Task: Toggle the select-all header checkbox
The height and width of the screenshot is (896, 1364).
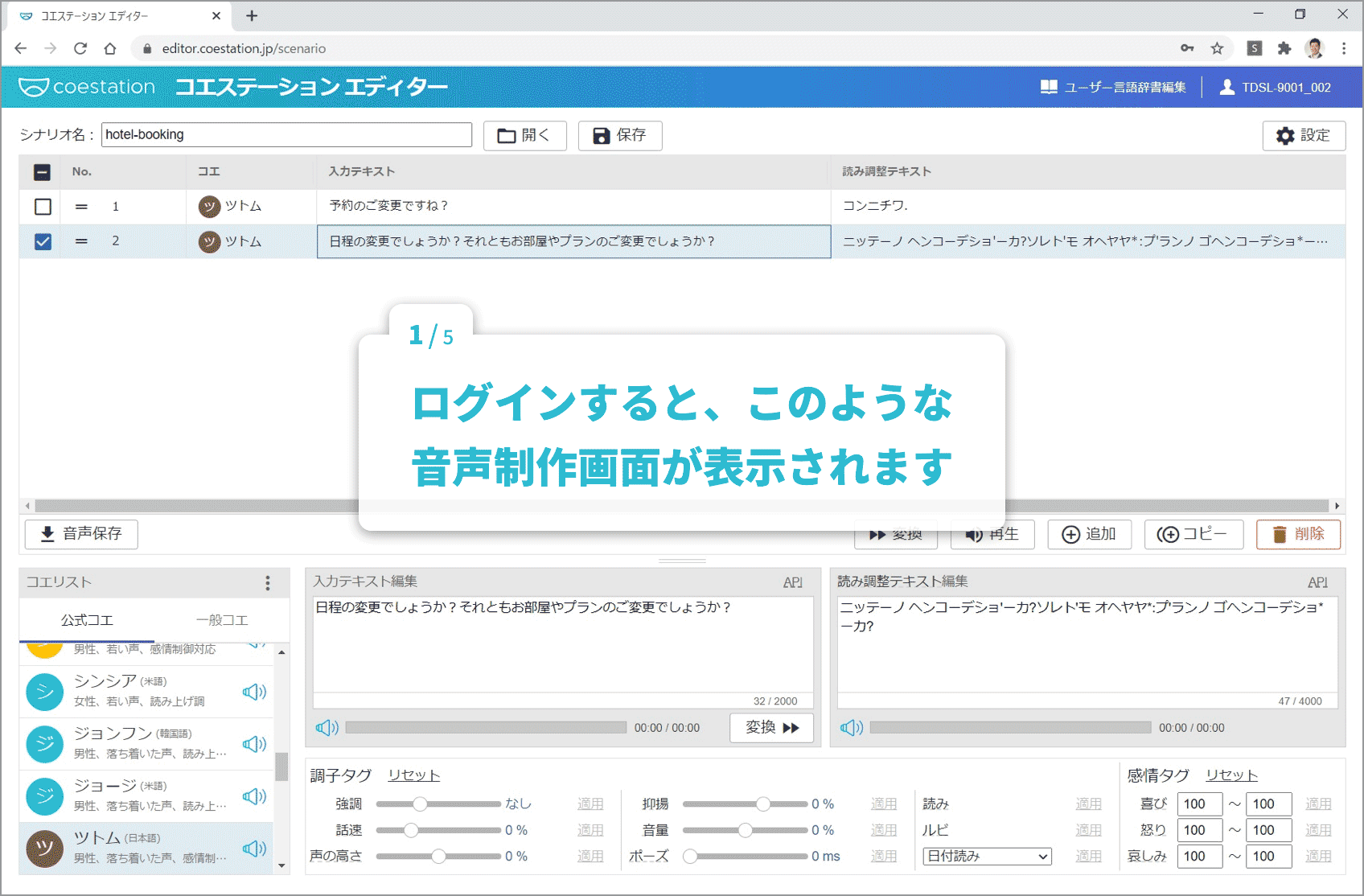Action: [x=43, y=172]
